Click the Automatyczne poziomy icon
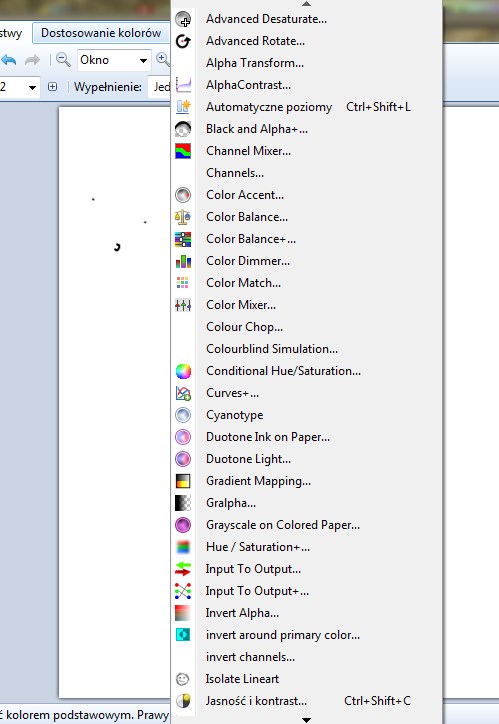Screen dimensions: 499x724 [183, 107]
